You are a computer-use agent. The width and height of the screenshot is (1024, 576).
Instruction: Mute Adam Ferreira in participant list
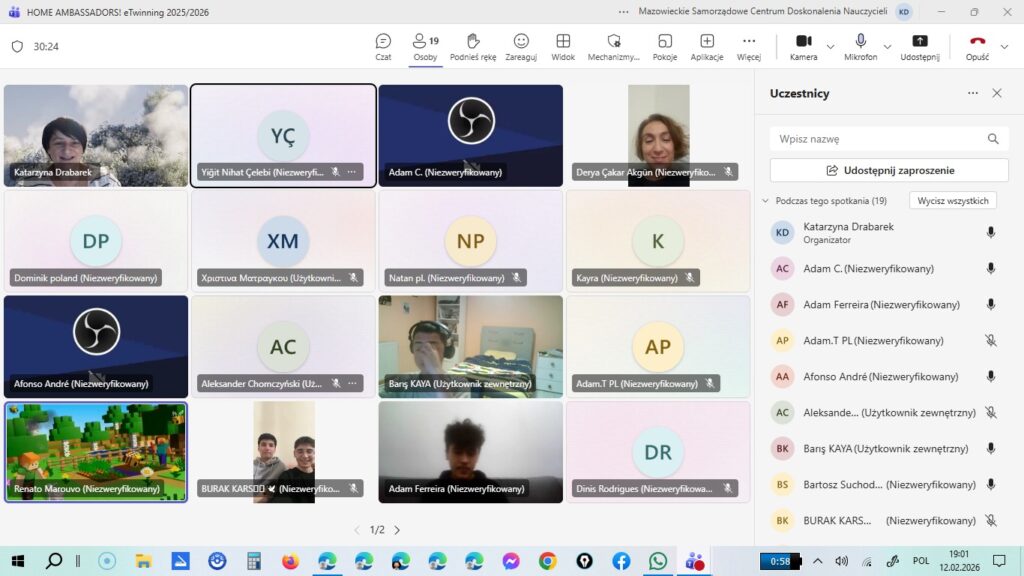click(991, 304)
